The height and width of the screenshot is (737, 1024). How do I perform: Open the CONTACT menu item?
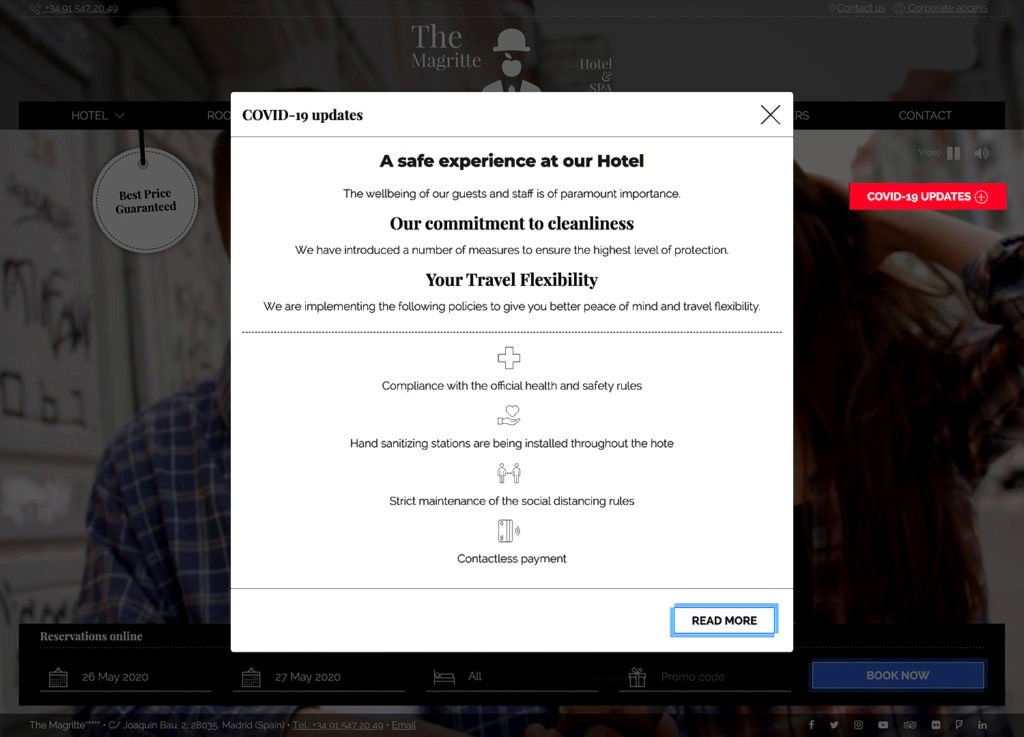point(925,116)
